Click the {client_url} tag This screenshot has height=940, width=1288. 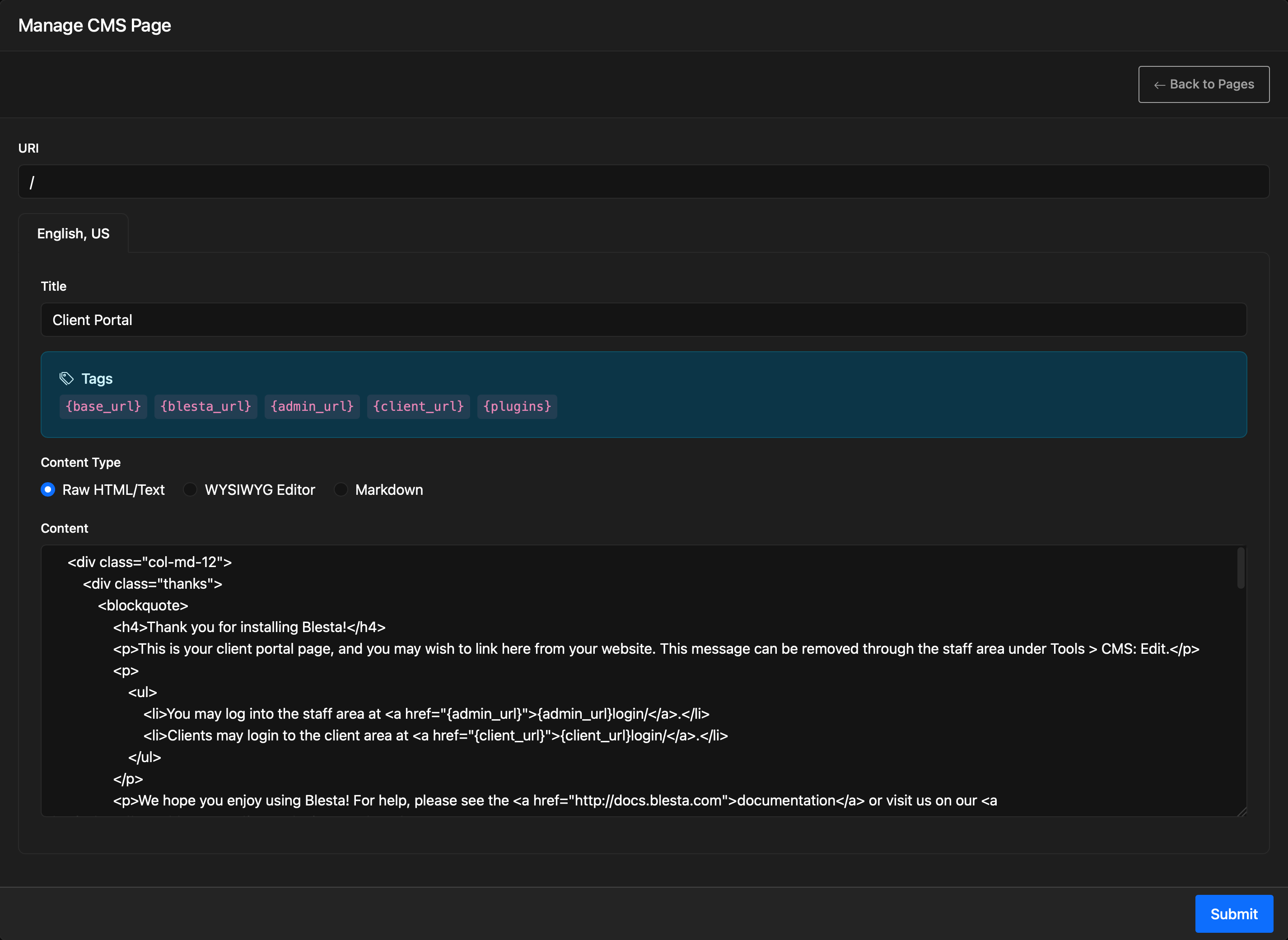click(418, 406)
